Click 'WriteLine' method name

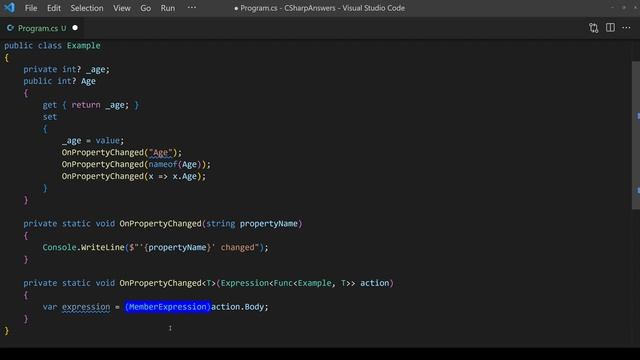click(102, 247)
